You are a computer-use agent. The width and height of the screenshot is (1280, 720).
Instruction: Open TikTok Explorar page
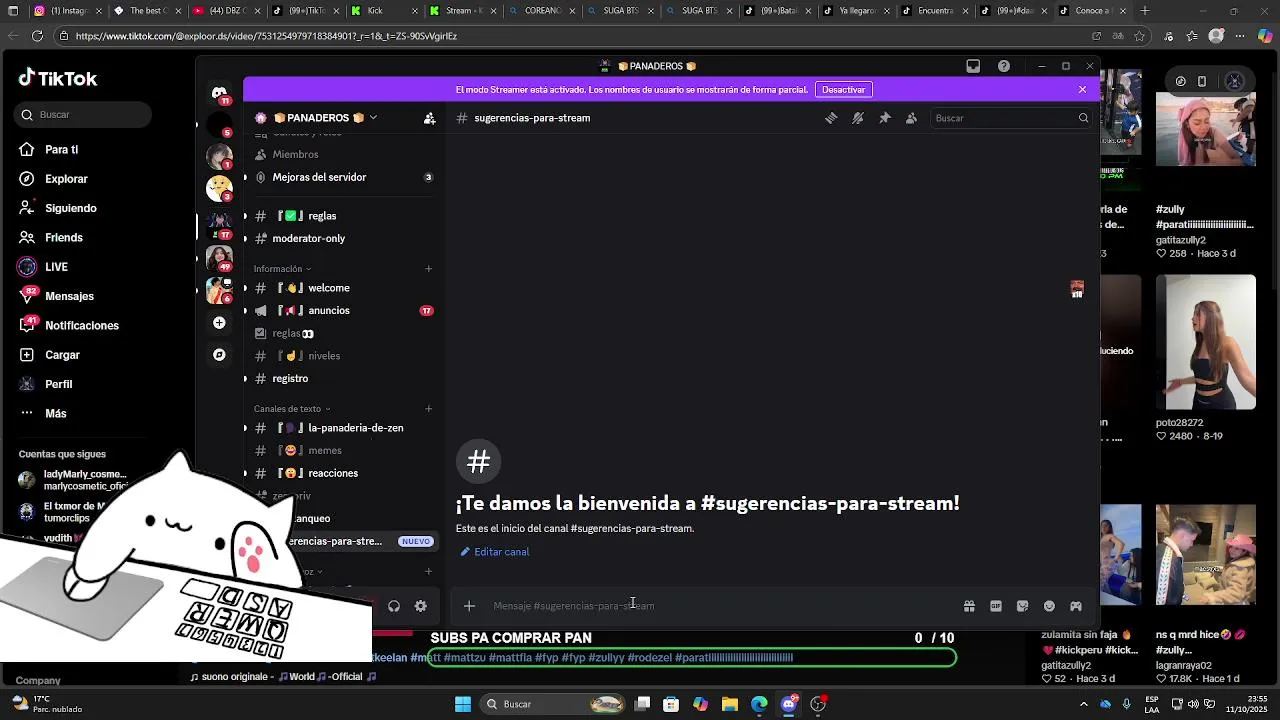53,179
